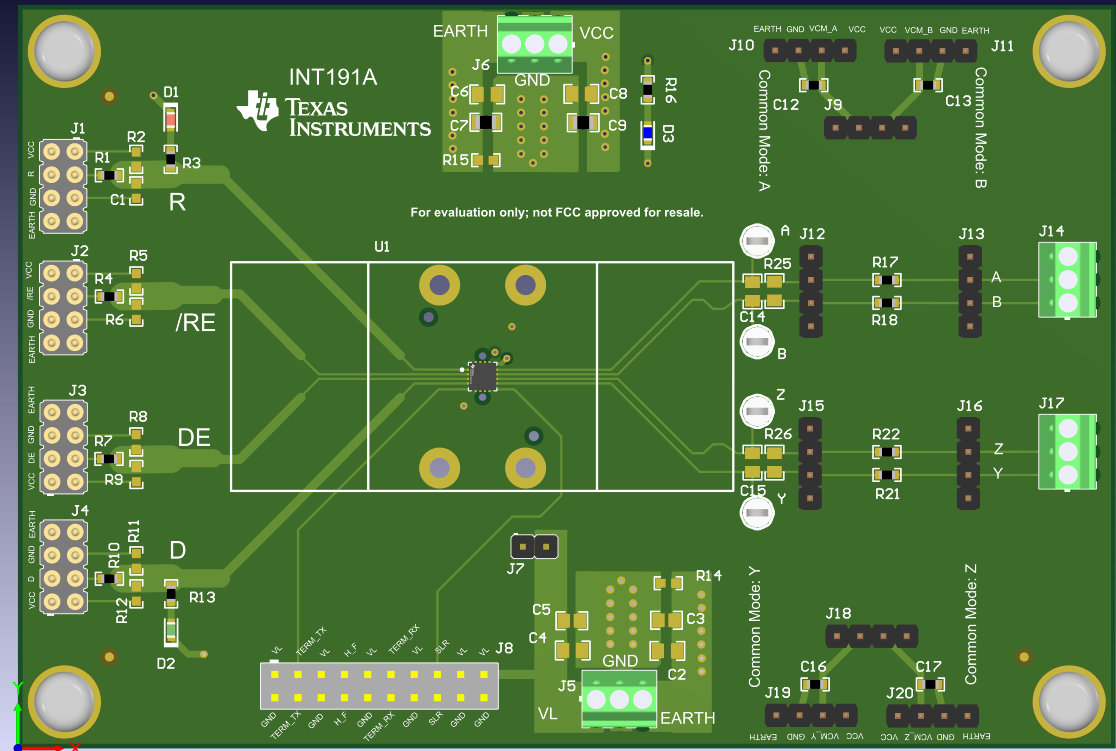
Task: Select the J7 two-pin jumper header
Action: pos(533,547)
